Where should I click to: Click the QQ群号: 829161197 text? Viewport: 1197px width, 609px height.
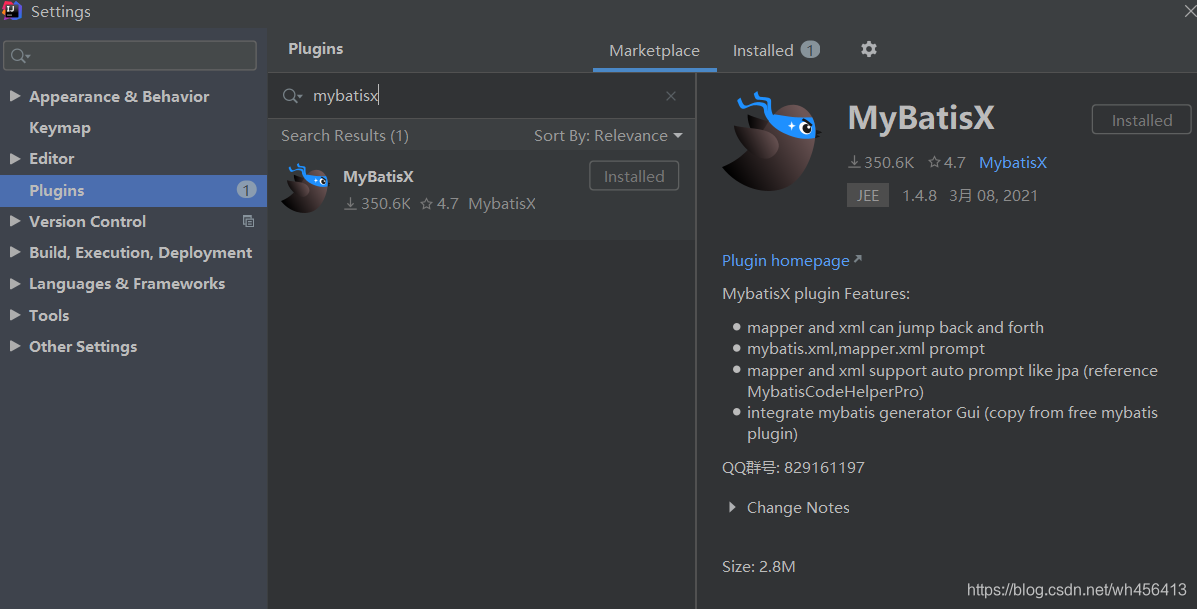pos(793,467)
